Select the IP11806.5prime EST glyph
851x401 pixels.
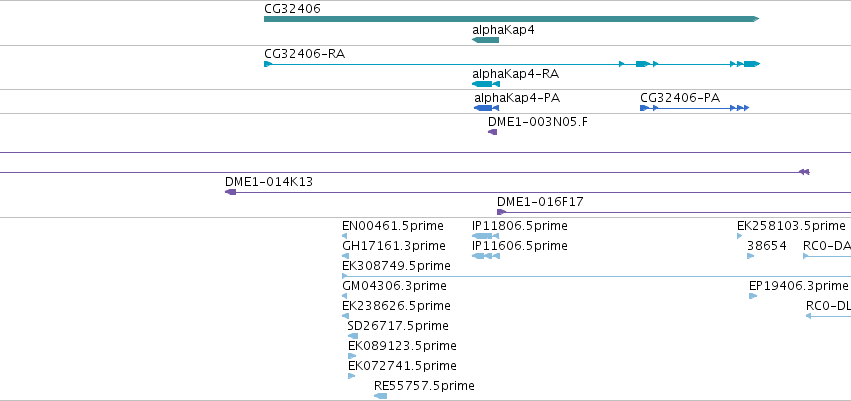(x=486, y=236)
